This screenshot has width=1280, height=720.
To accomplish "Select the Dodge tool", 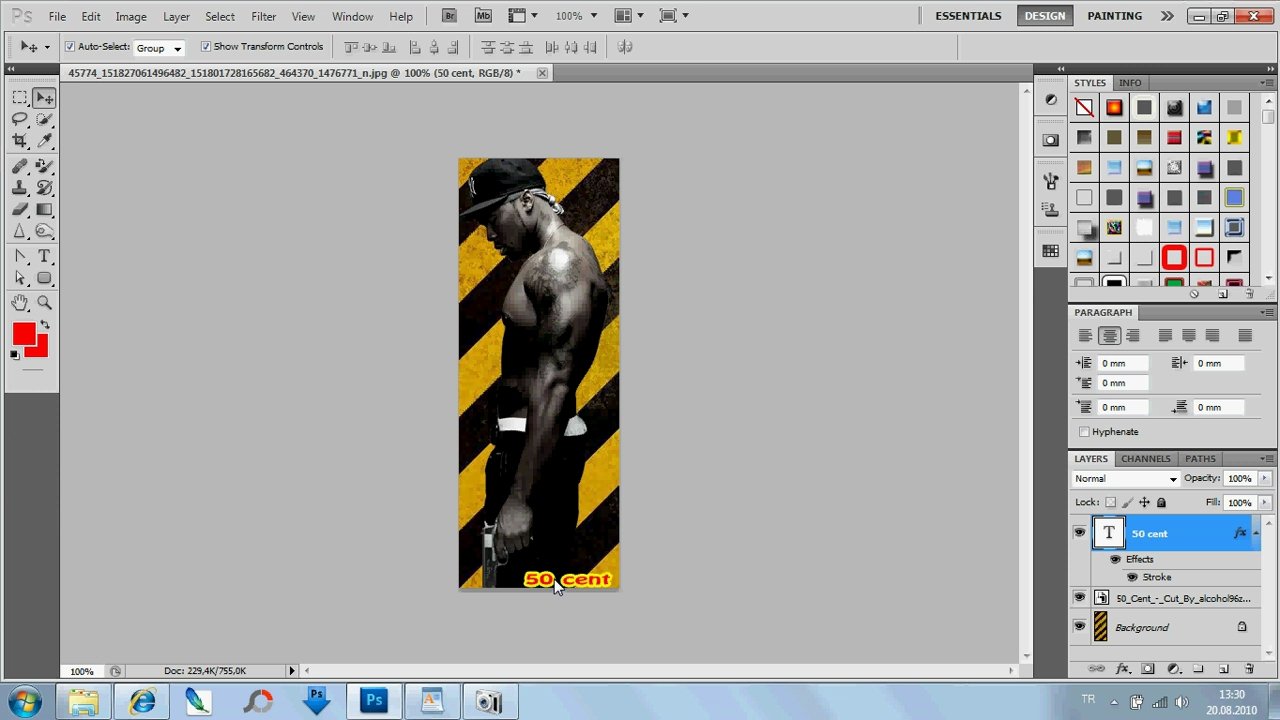I will pyautogui.click(x=44, y=232).
